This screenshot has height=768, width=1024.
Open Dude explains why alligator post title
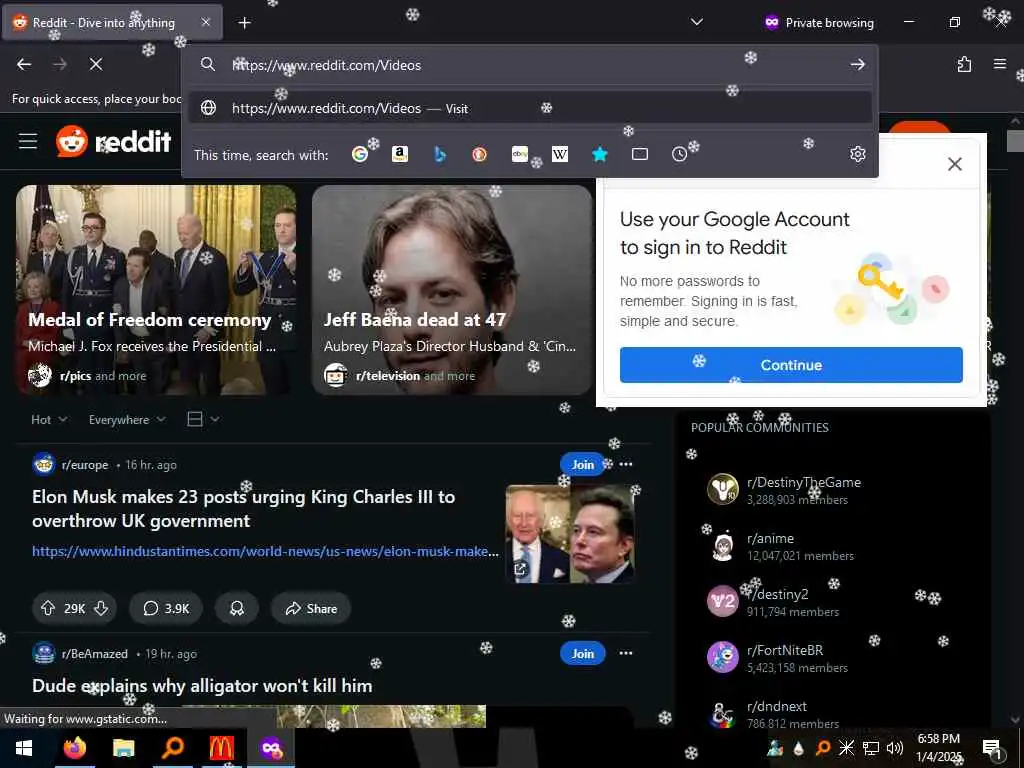202,686
